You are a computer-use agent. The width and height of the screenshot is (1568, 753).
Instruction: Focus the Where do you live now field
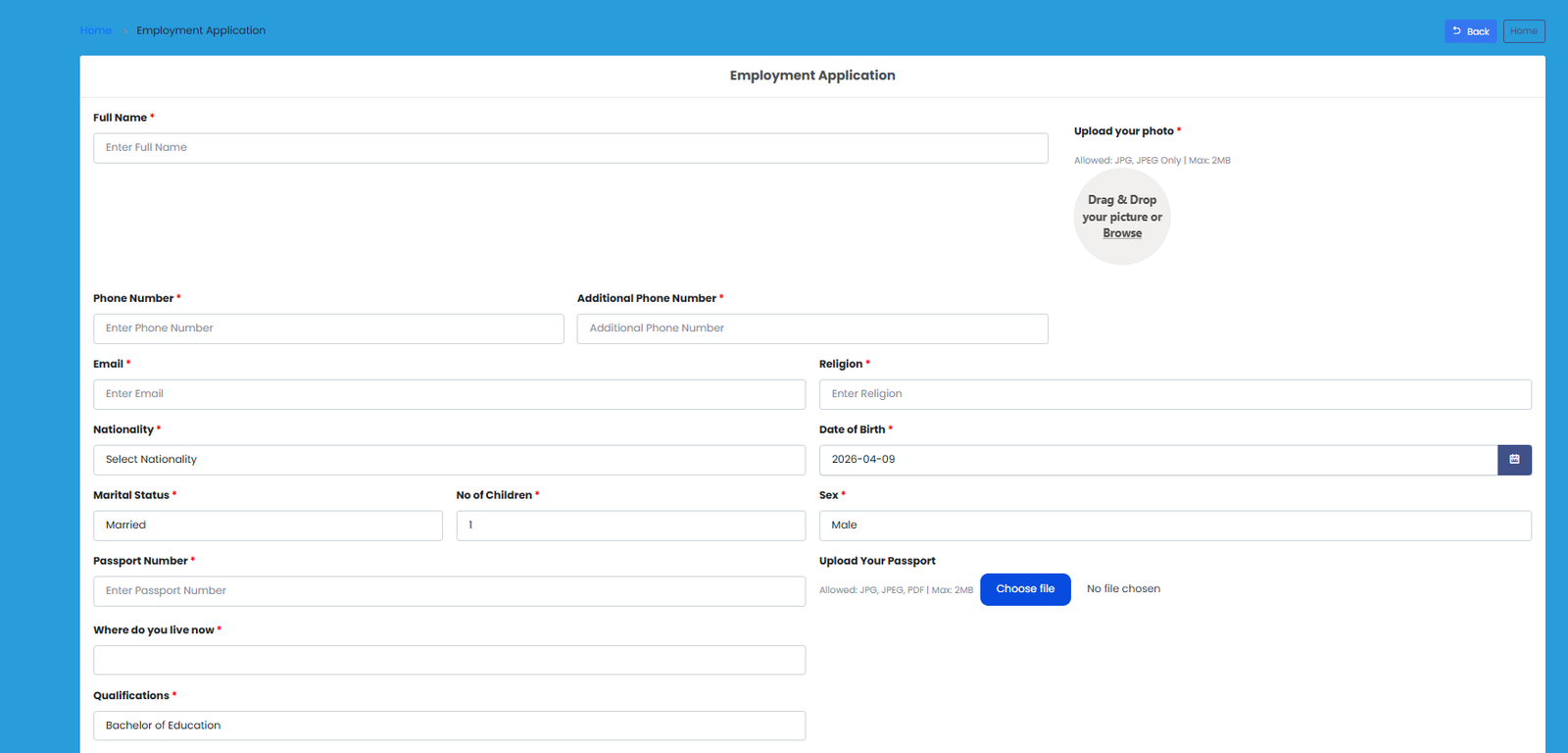[449, 660]
